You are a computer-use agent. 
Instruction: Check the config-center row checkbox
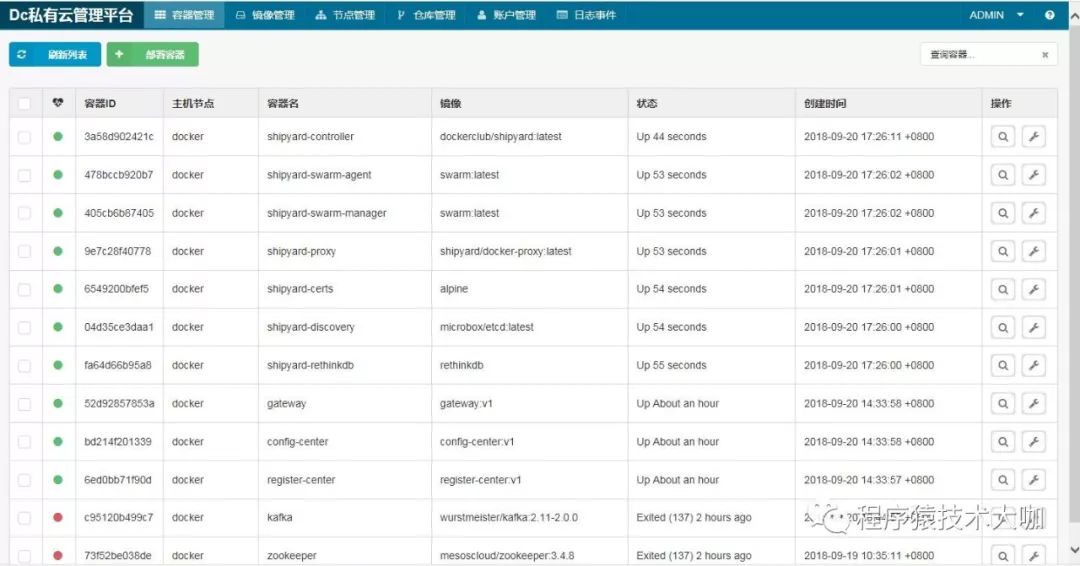pos(24,442)
